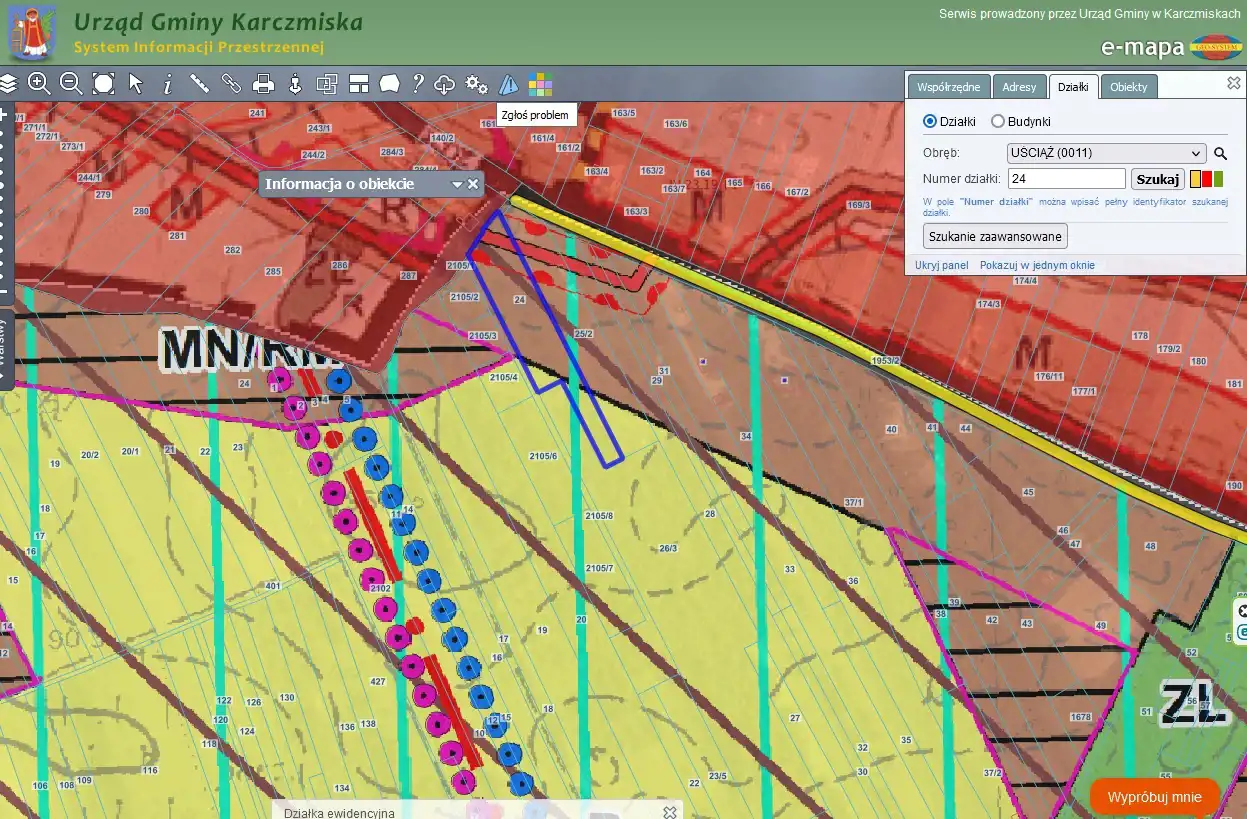Click the Numer działki input field
This screenshot has height=819, width=1247.
pos(1066,179)
